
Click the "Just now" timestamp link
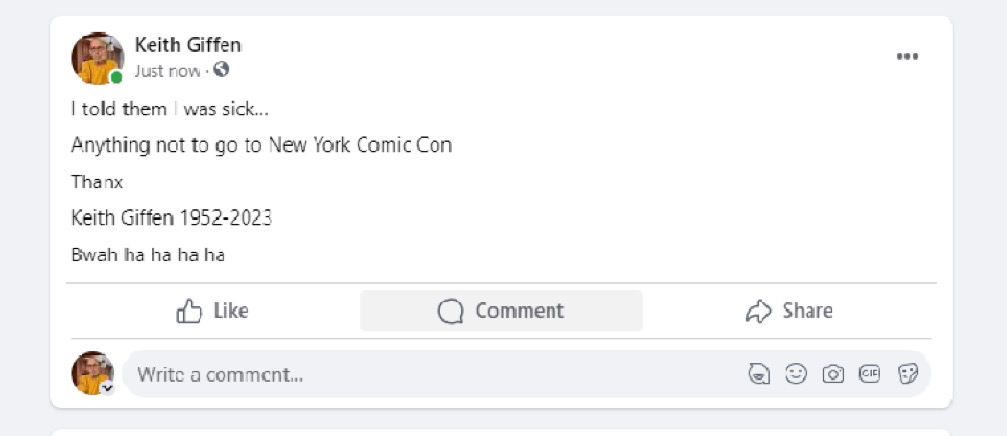[x=167, y=71]
